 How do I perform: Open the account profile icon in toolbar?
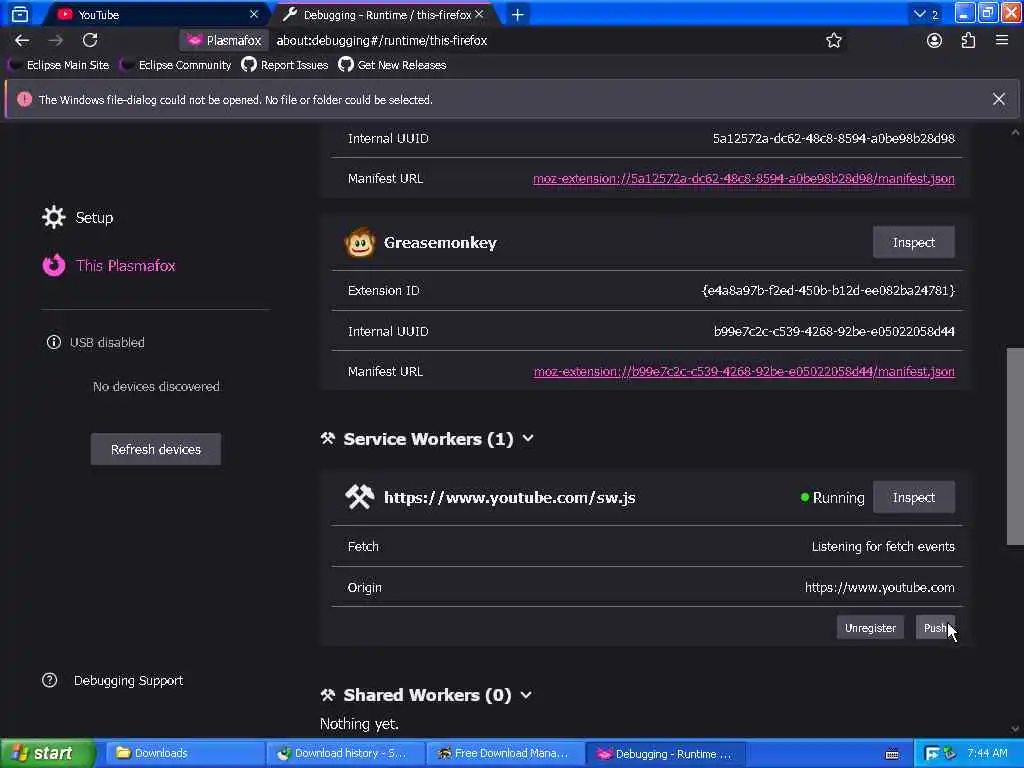point(935,40)
